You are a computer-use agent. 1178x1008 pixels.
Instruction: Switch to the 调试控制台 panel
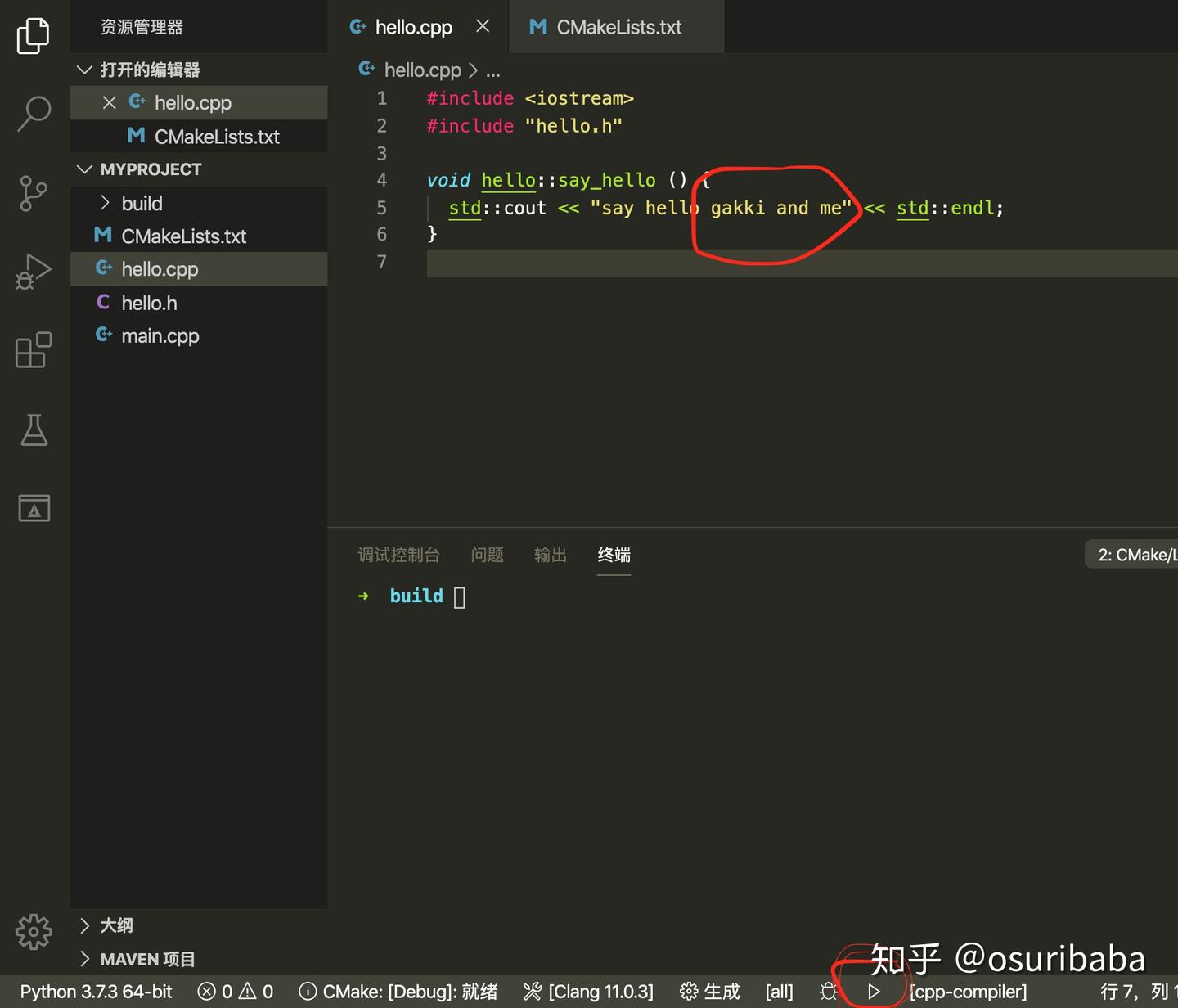(399, 555)
